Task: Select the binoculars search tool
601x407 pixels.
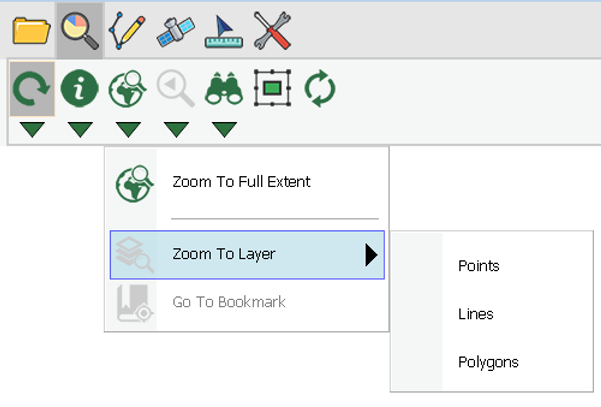Action: click(224, 89)
